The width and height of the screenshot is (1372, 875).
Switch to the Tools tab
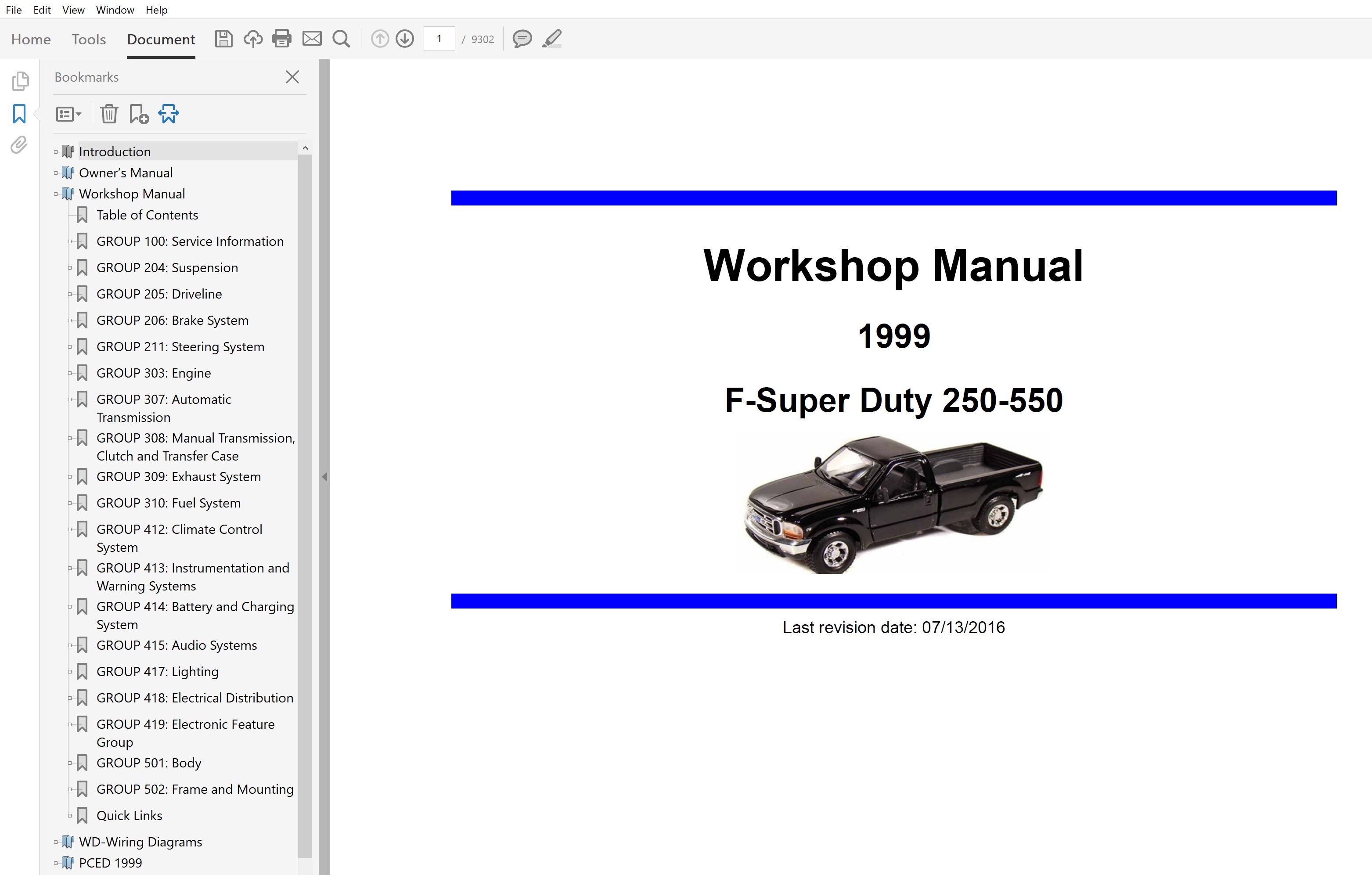pos(89,40)
